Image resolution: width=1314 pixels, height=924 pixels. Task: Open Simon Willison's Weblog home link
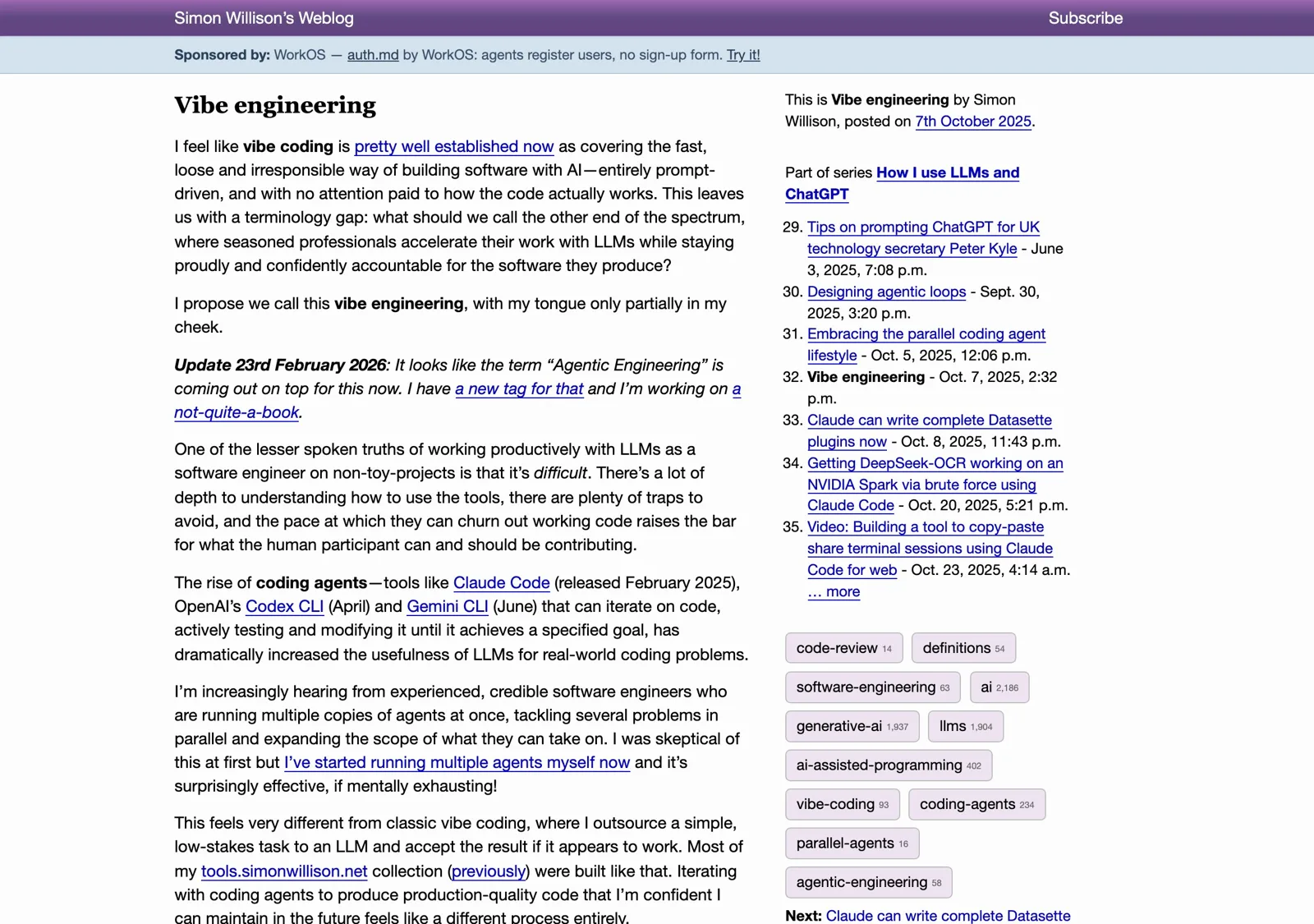click(264, 18)
